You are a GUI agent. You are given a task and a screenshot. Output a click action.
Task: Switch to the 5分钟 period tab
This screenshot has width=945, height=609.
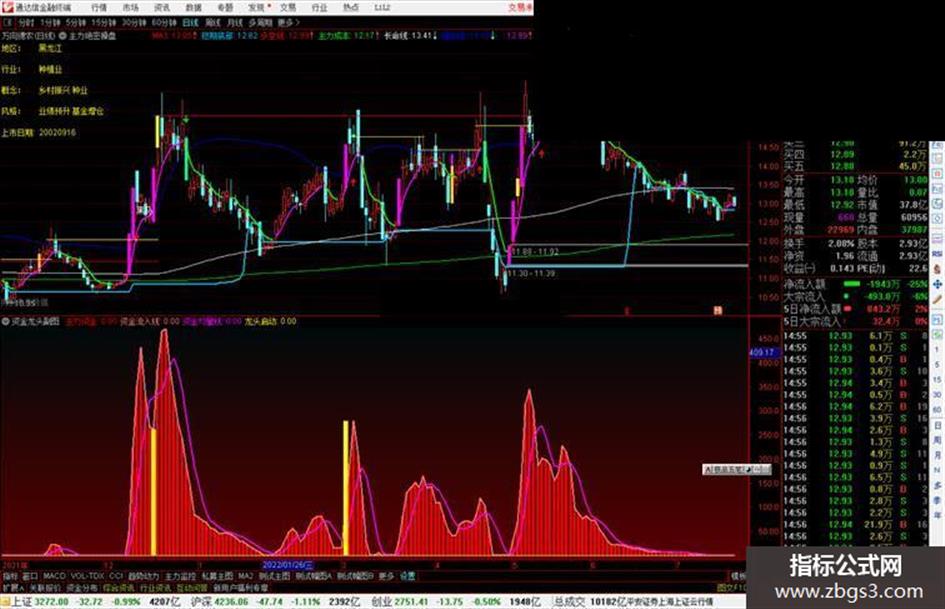point(76,23)
